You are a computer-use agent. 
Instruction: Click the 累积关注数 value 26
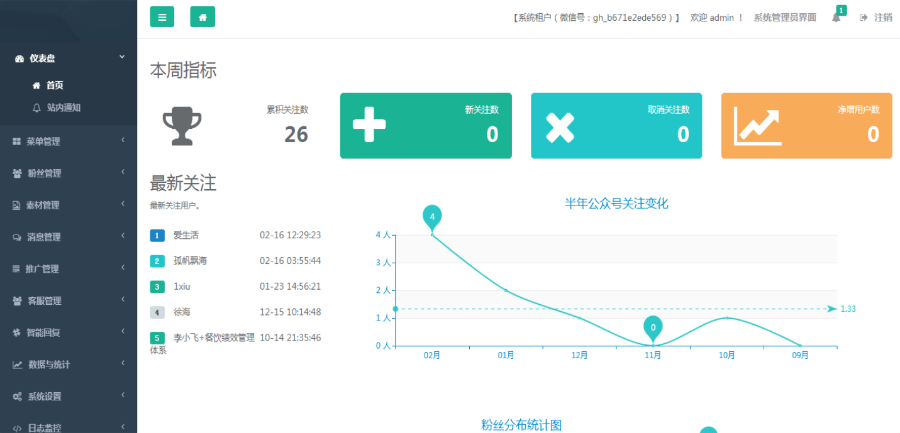tap(296, 134)
